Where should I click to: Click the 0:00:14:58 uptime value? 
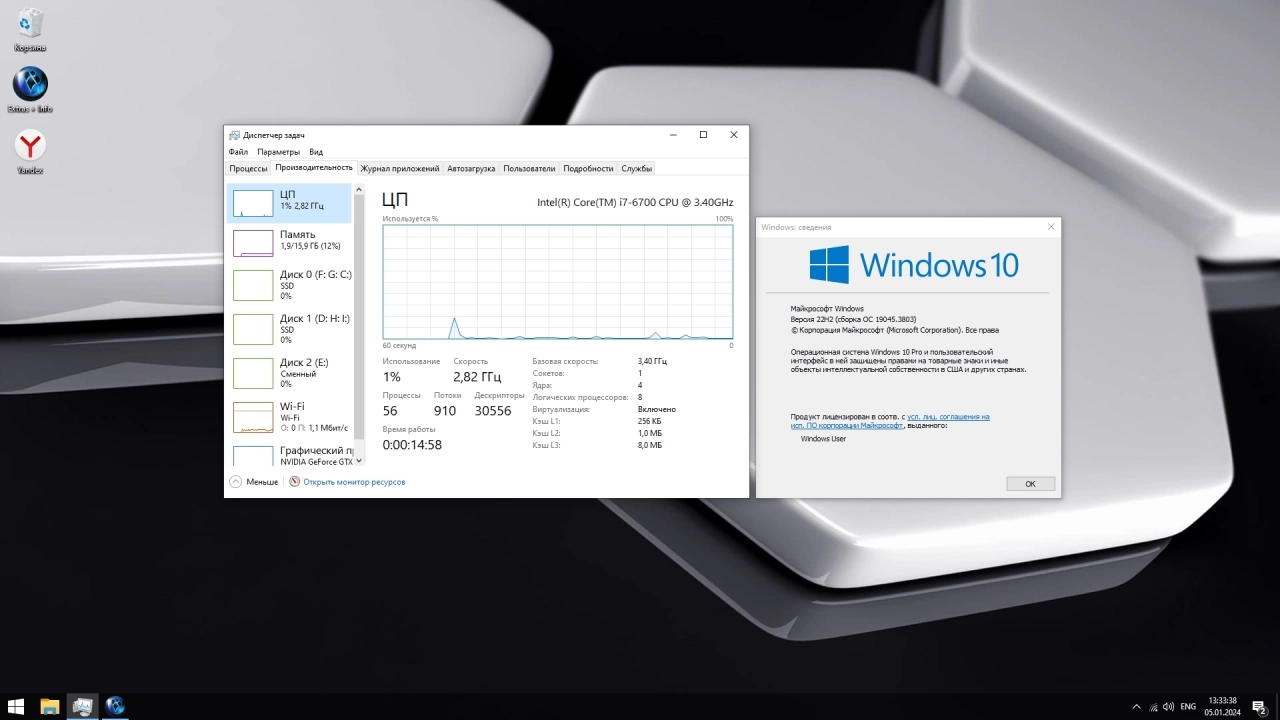[412, 445]
